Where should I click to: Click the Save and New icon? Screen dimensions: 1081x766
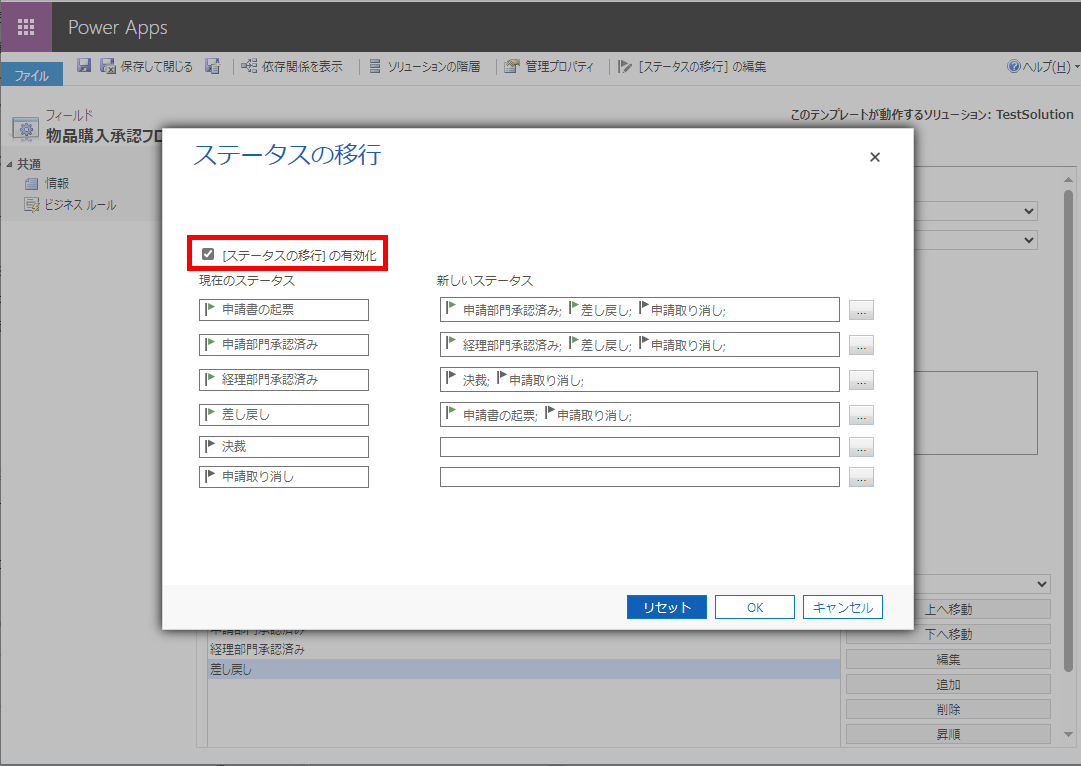(x=213, y=66)
